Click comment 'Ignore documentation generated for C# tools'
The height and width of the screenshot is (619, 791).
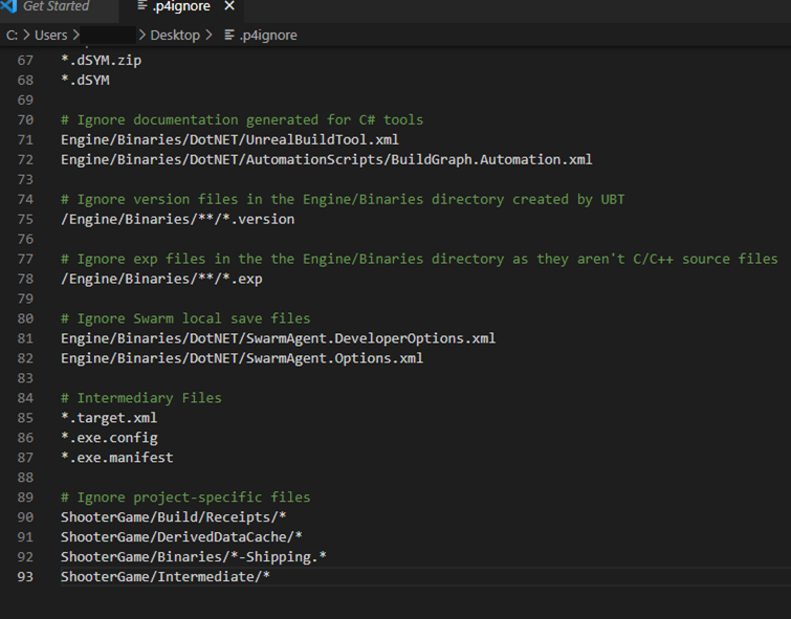(x=242, y=120)
